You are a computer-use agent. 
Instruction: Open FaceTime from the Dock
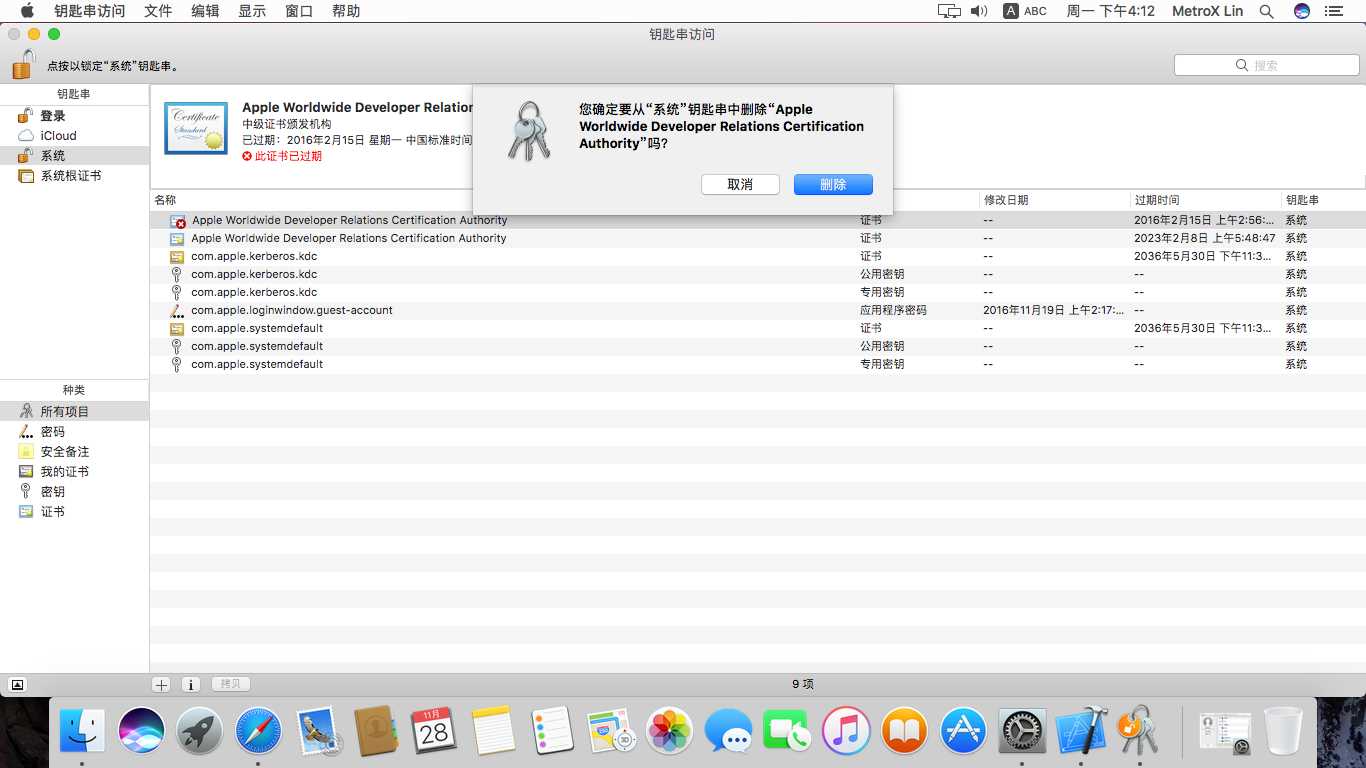(787, 731)
